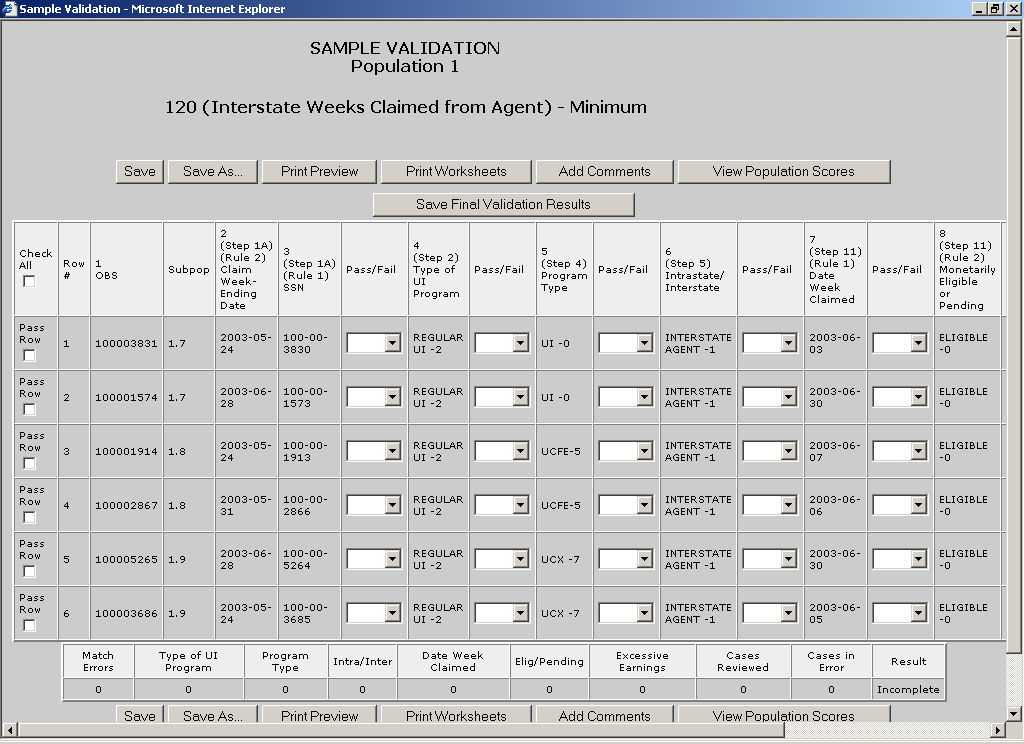Check the Pass Row box for row 4
This screenshot has height=744, width=1024.
(x=29, y=518)
